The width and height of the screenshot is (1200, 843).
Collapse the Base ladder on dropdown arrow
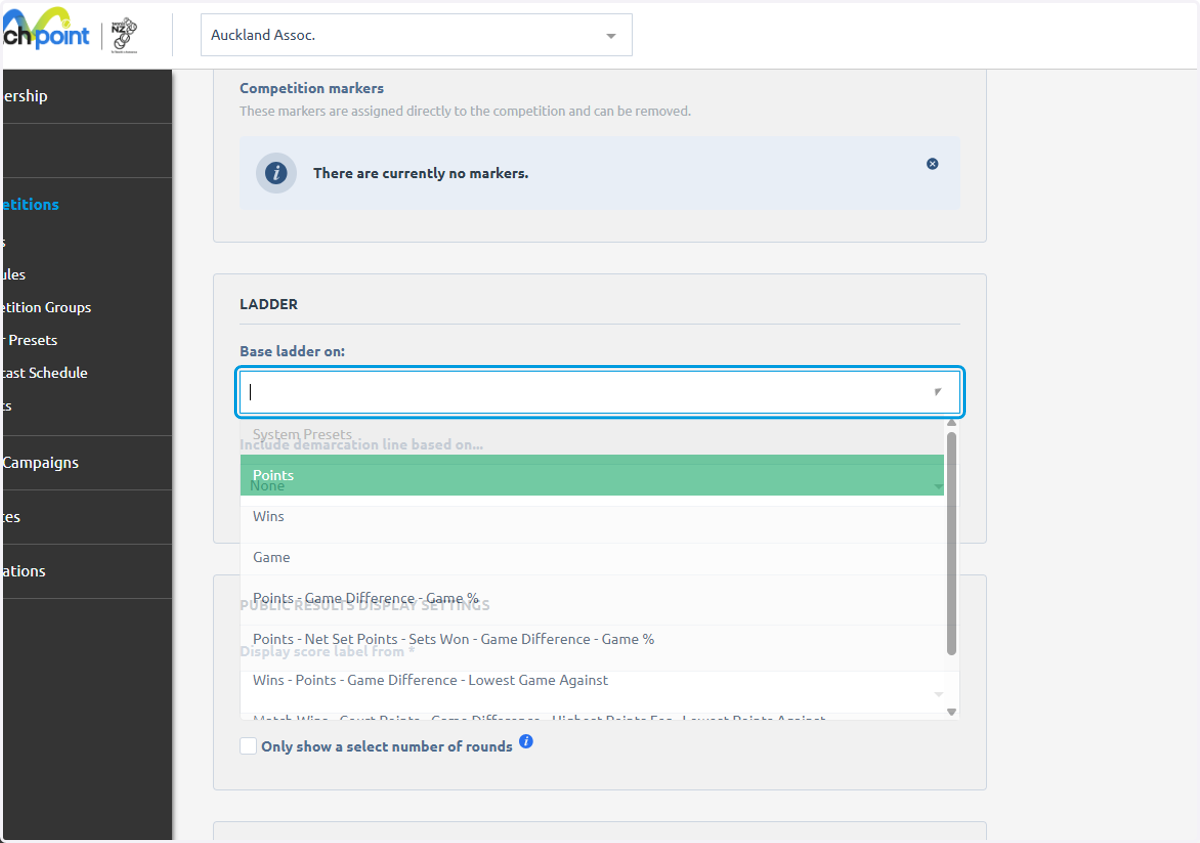click(x=937, y=392)
